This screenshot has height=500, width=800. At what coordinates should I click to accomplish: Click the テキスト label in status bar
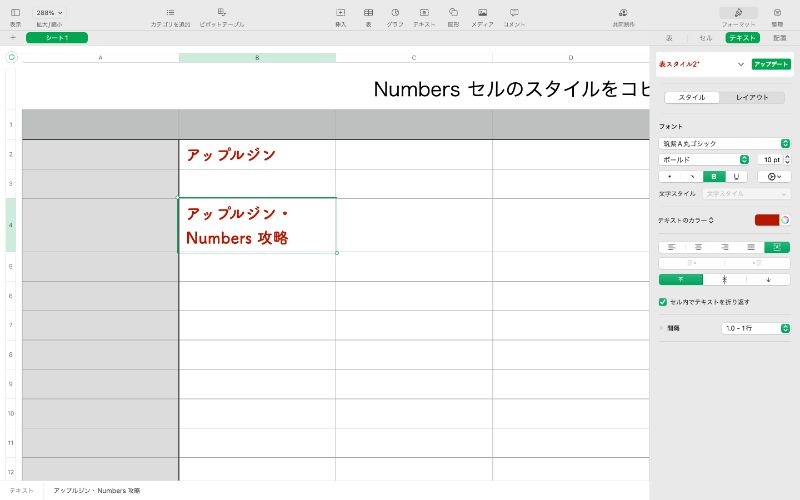pos(21,490)
